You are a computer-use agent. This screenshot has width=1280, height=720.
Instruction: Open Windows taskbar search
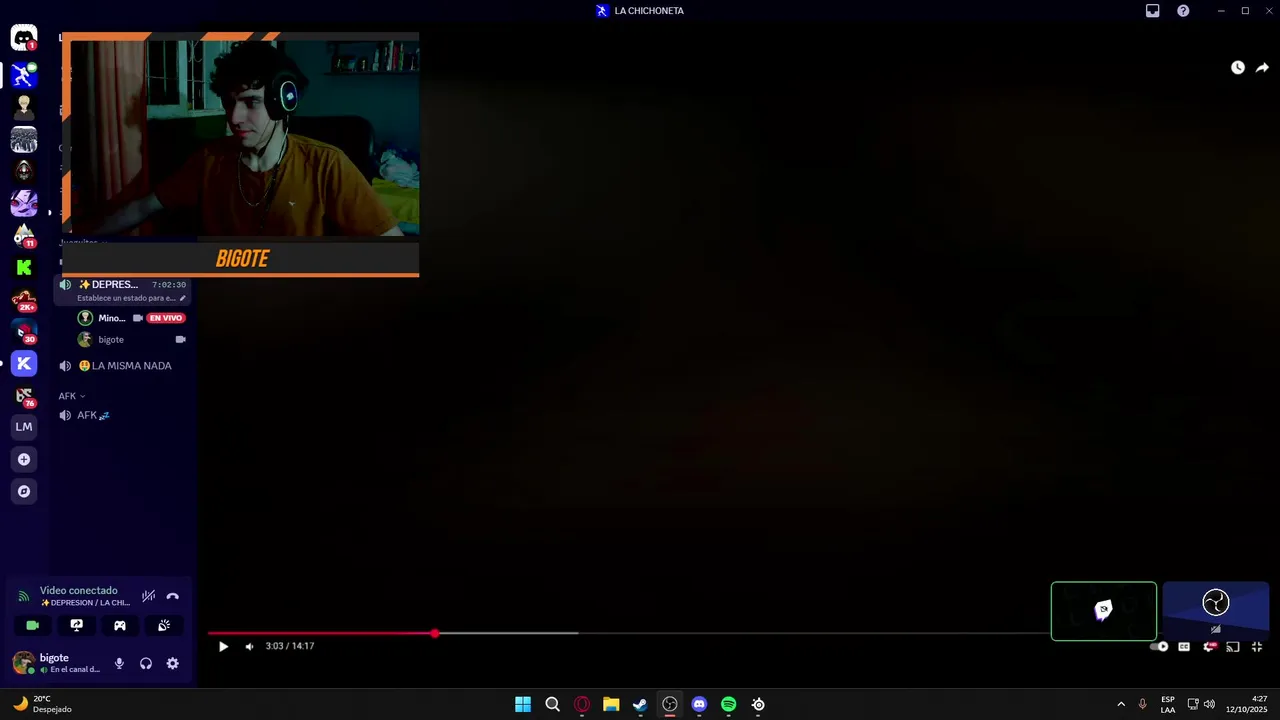point(552,704)
